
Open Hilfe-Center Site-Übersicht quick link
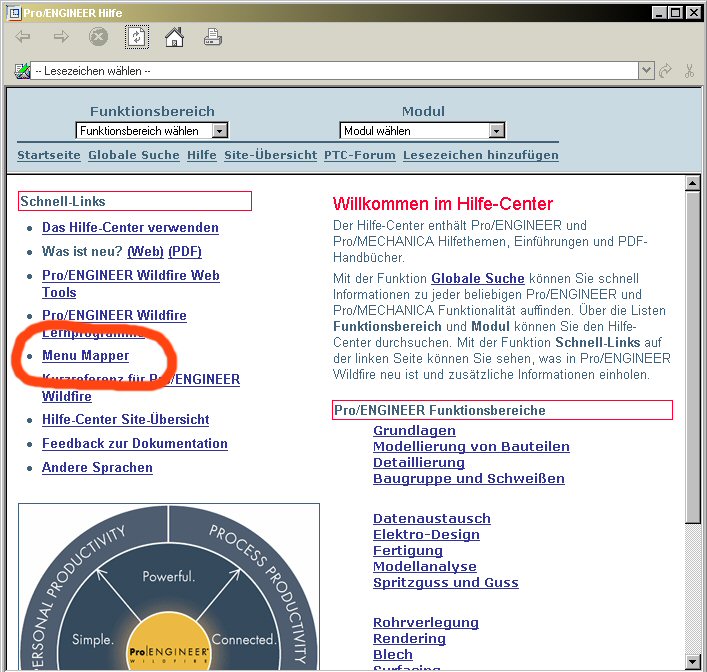[125, 419]
